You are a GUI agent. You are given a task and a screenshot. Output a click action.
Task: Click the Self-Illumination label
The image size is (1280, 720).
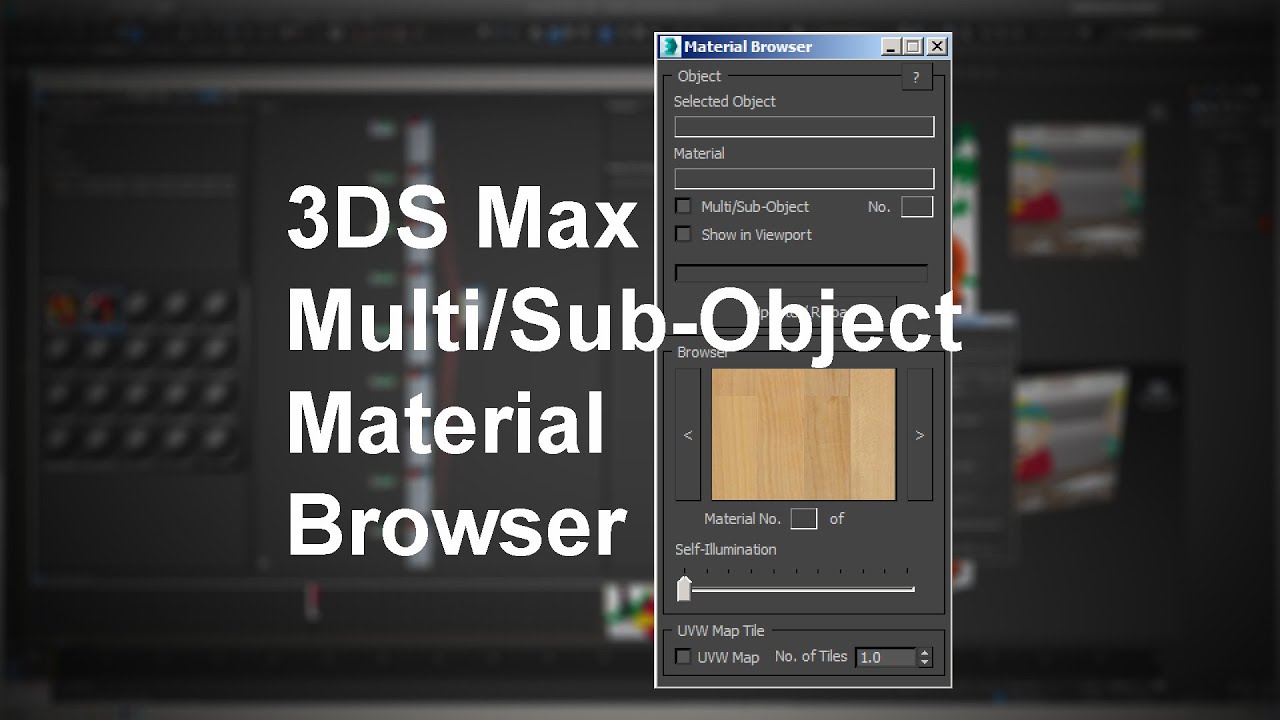[x=725, y=549]
